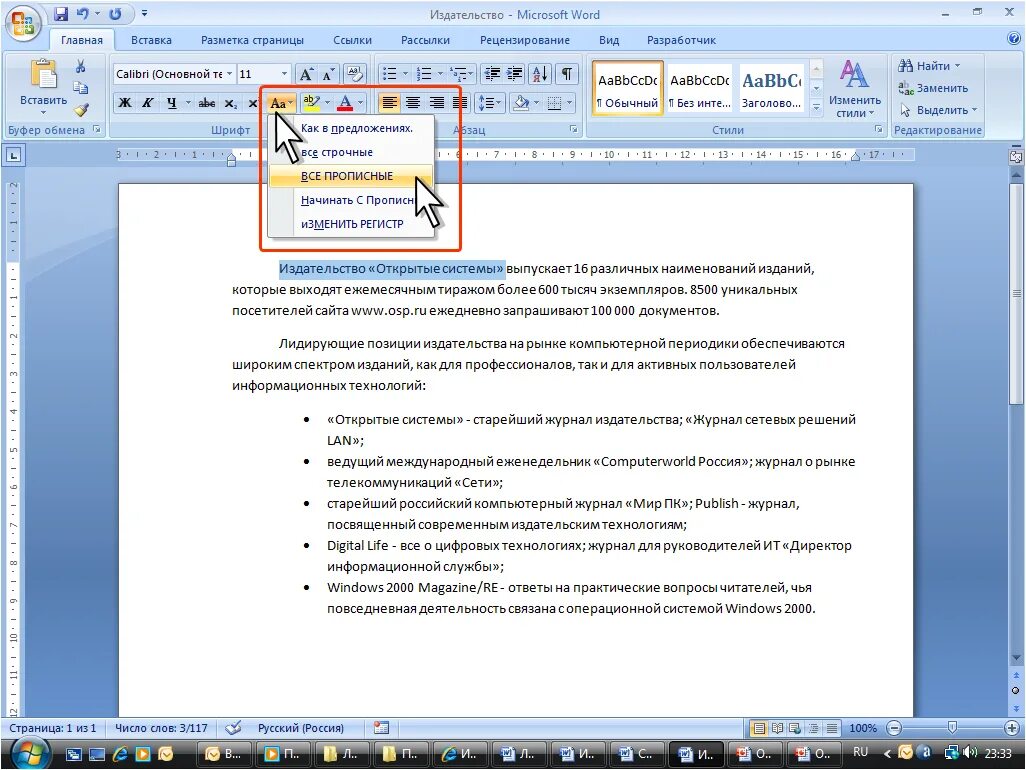Click the multilevel list icon
This screenshot has width=1026, height=770.
click(459, 73)
